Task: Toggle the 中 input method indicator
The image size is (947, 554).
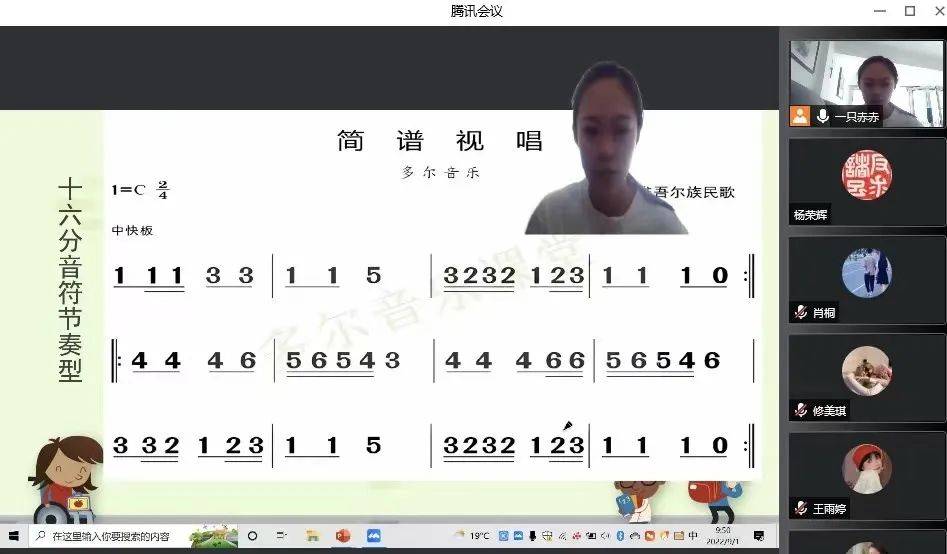Action: (693, 536)
